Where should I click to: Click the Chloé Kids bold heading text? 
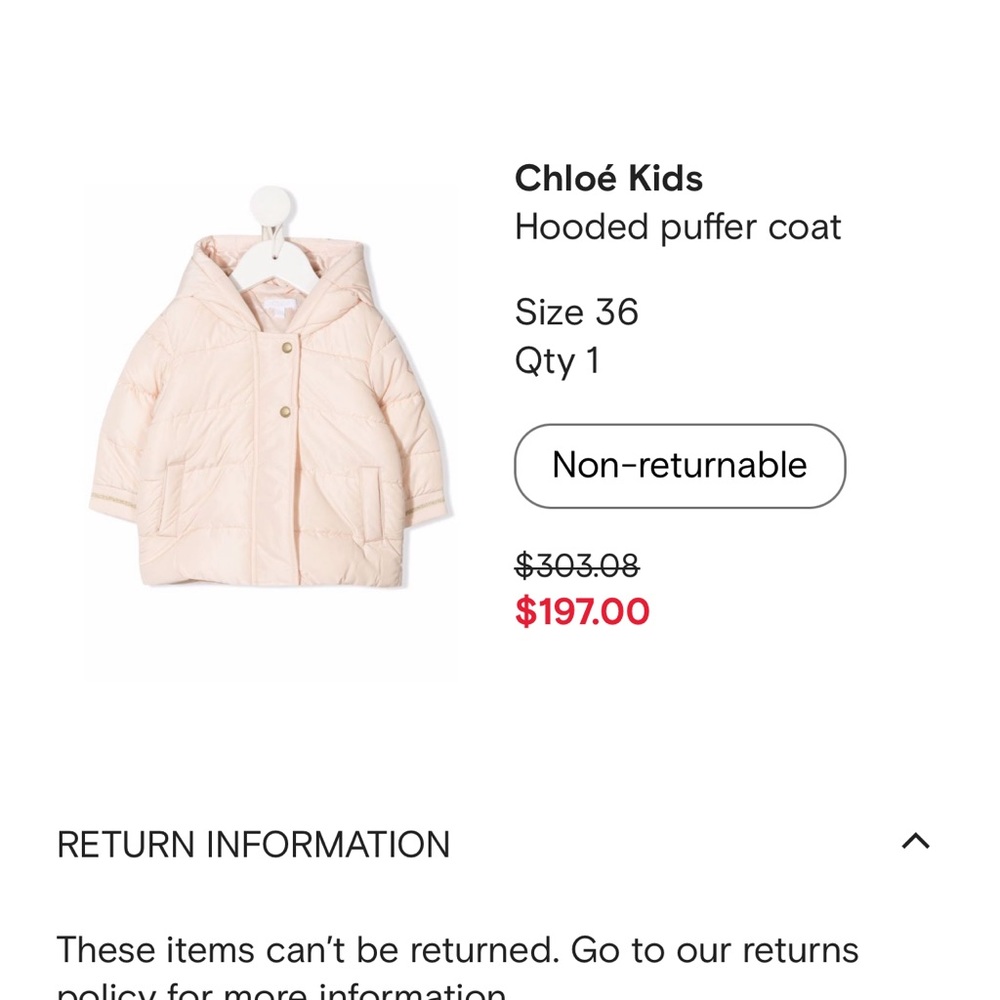point(608,178)
